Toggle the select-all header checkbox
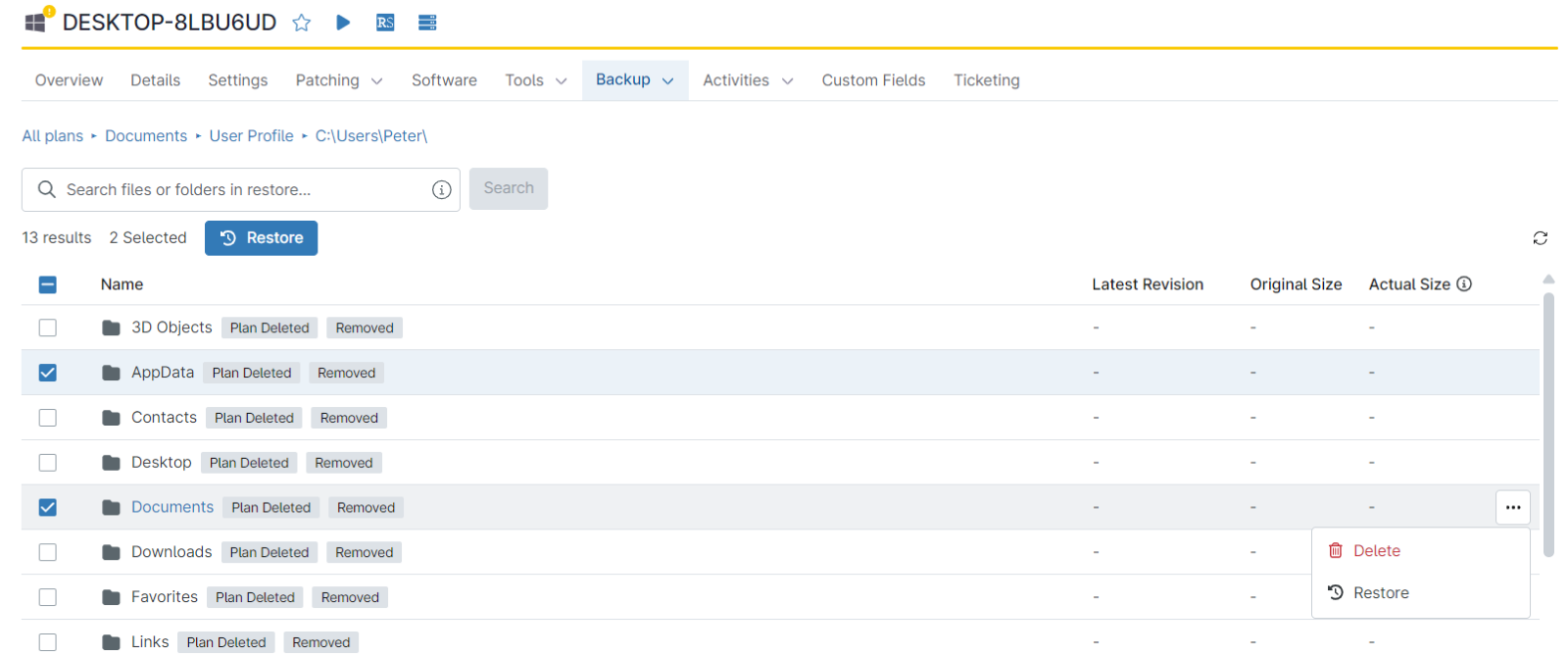 [x=47, y=284]
